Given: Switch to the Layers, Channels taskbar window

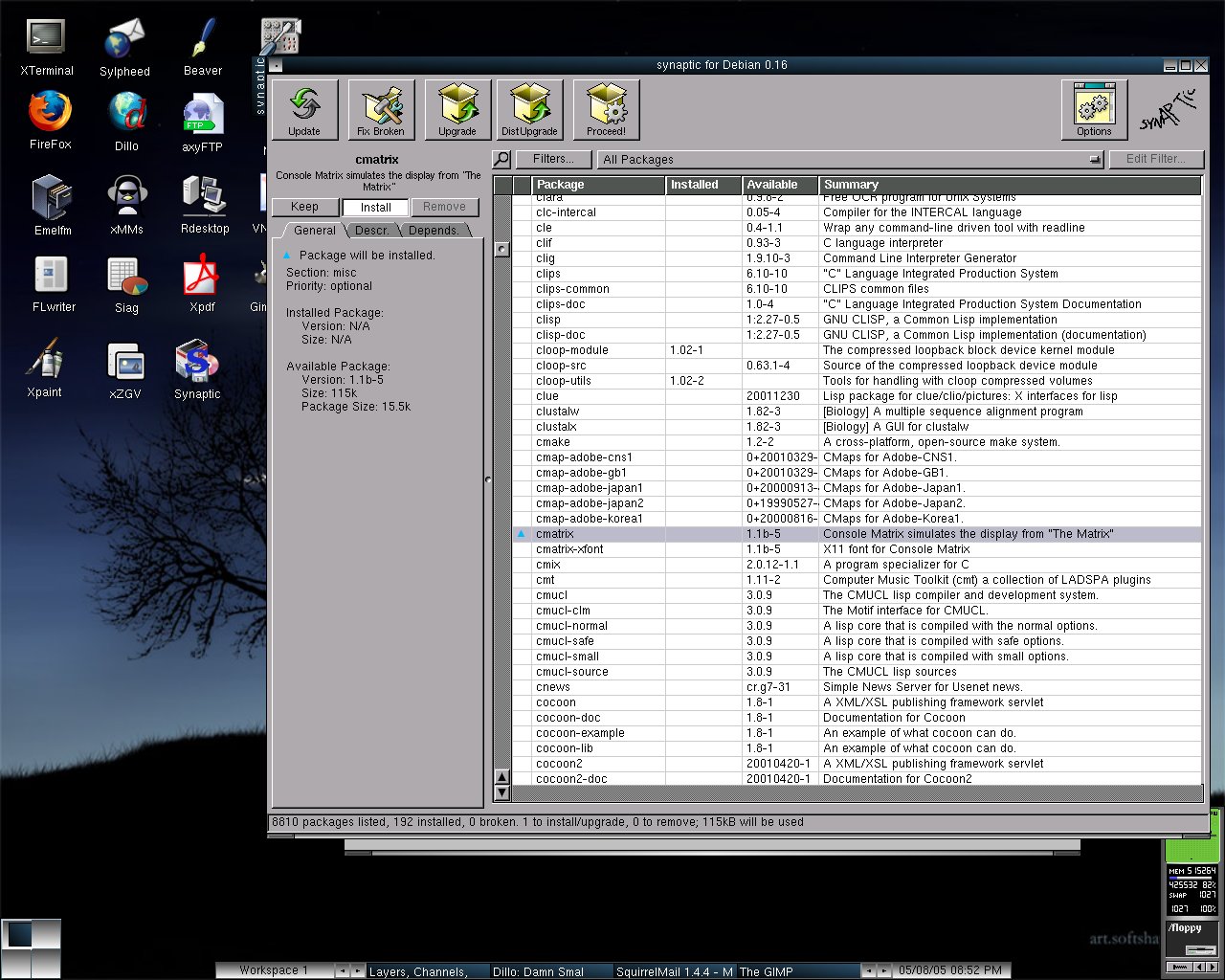Looking at the screenshot, I should coord(428,970).
